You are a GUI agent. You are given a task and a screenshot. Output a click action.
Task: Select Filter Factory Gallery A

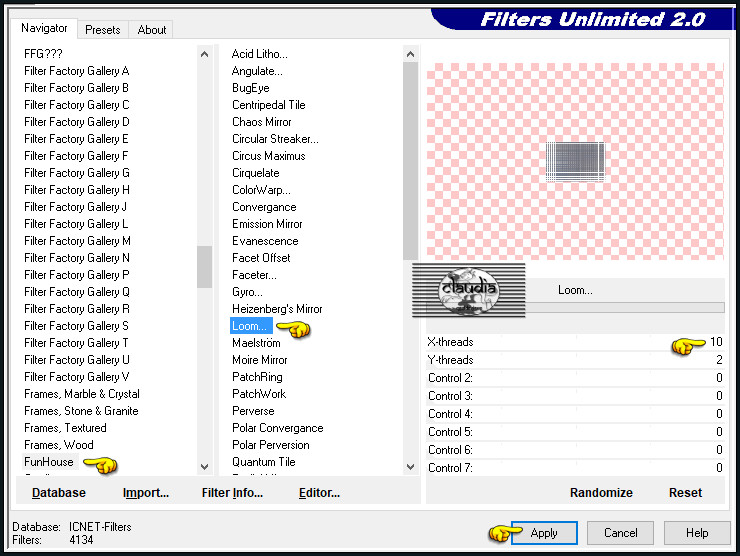(76, 71)
